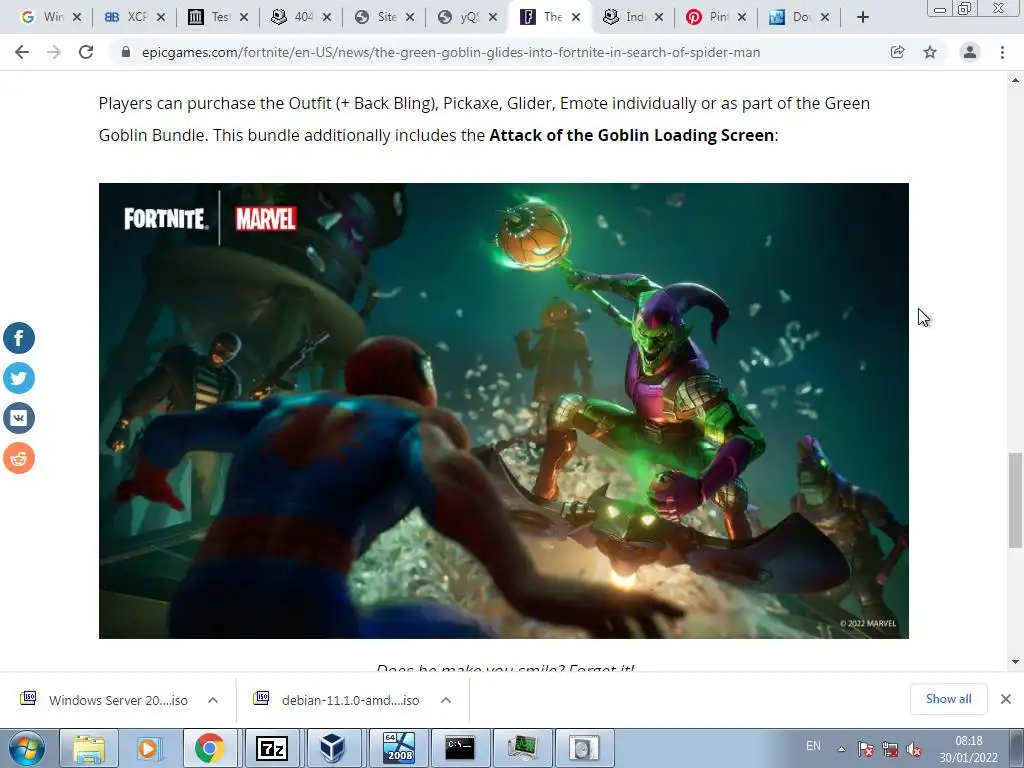Open the disk utility taskbar icon
The width and height of the screenshot is (1024, 768).
[583, 748]
